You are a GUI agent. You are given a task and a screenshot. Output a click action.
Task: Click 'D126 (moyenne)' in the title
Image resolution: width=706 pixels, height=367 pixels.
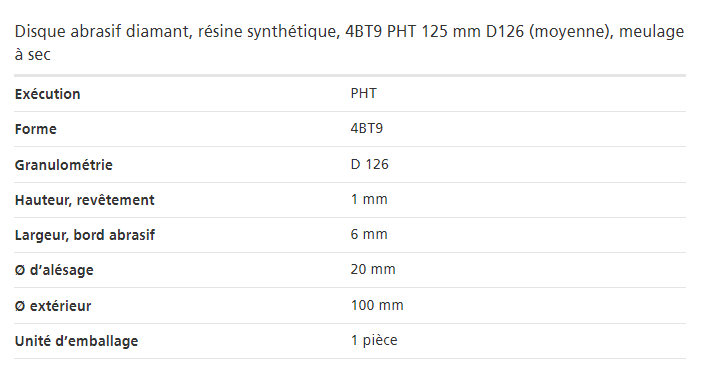pos(550,32)
